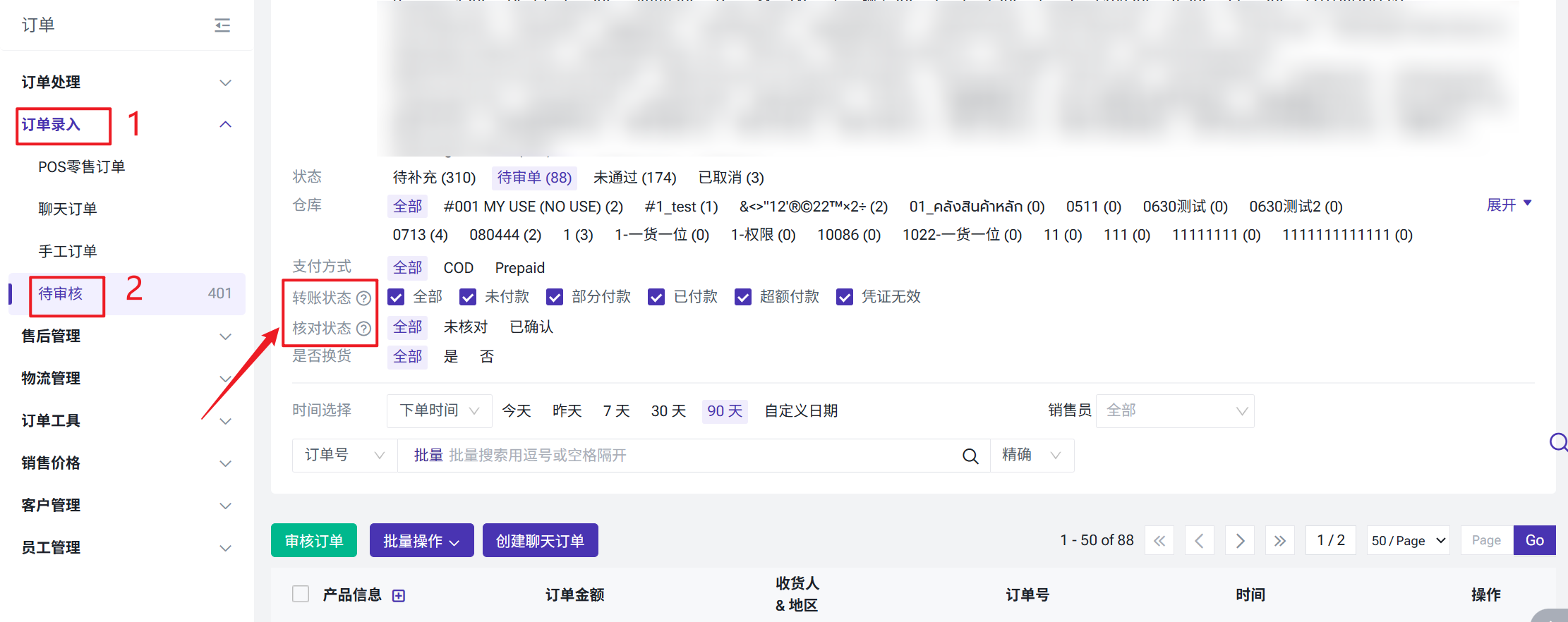The image size is (1568, 622).
Task: Open the 批量操作 dropdown button
Action: pos(421,541)
